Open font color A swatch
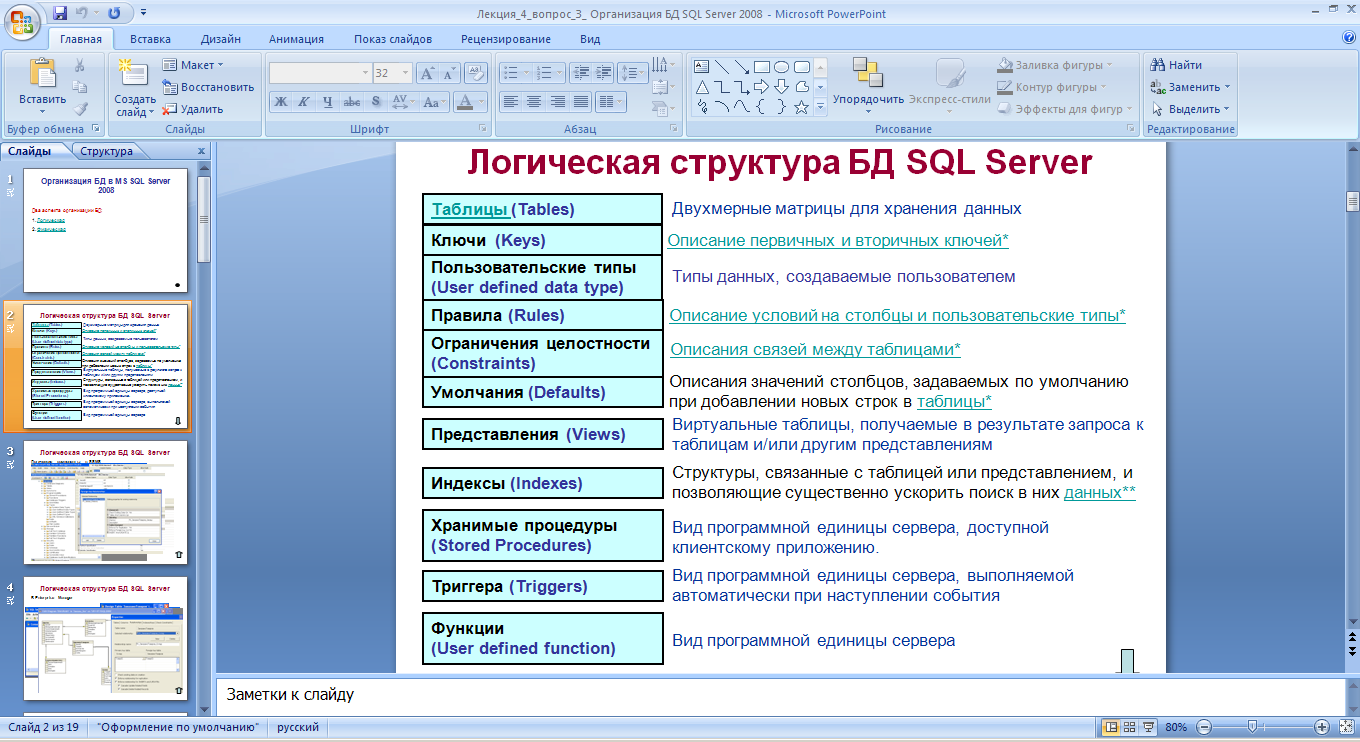This screenshot has width=1360, height=742. click(463, 102)
